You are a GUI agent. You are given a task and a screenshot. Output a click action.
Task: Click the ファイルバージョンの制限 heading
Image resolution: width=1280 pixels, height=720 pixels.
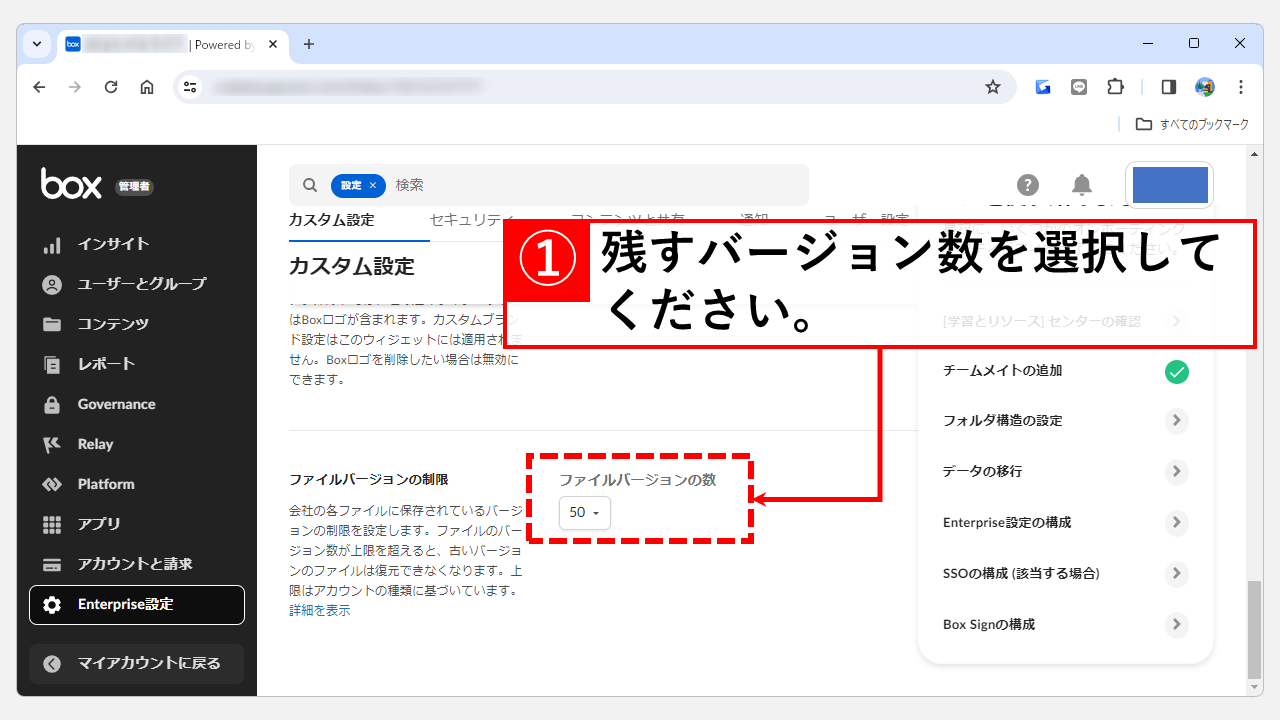point(369,480)
